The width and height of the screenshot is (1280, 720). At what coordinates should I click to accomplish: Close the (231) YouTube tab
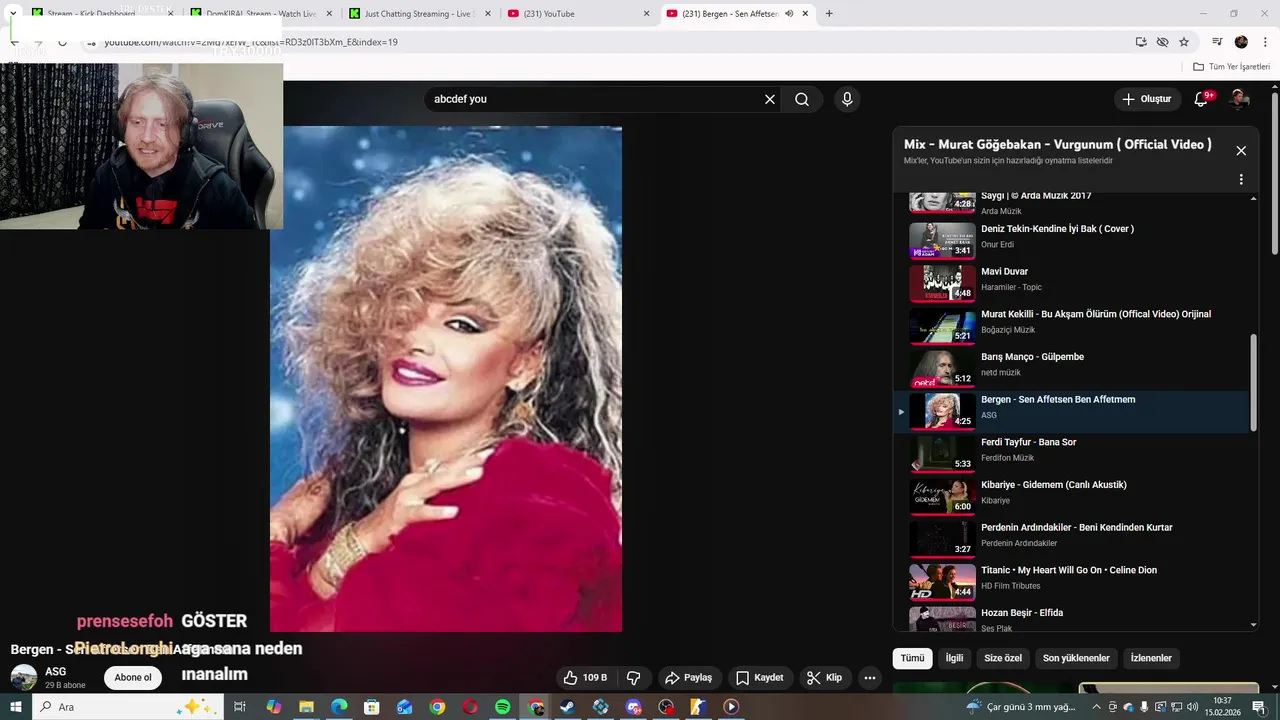(x=646, y=14)
